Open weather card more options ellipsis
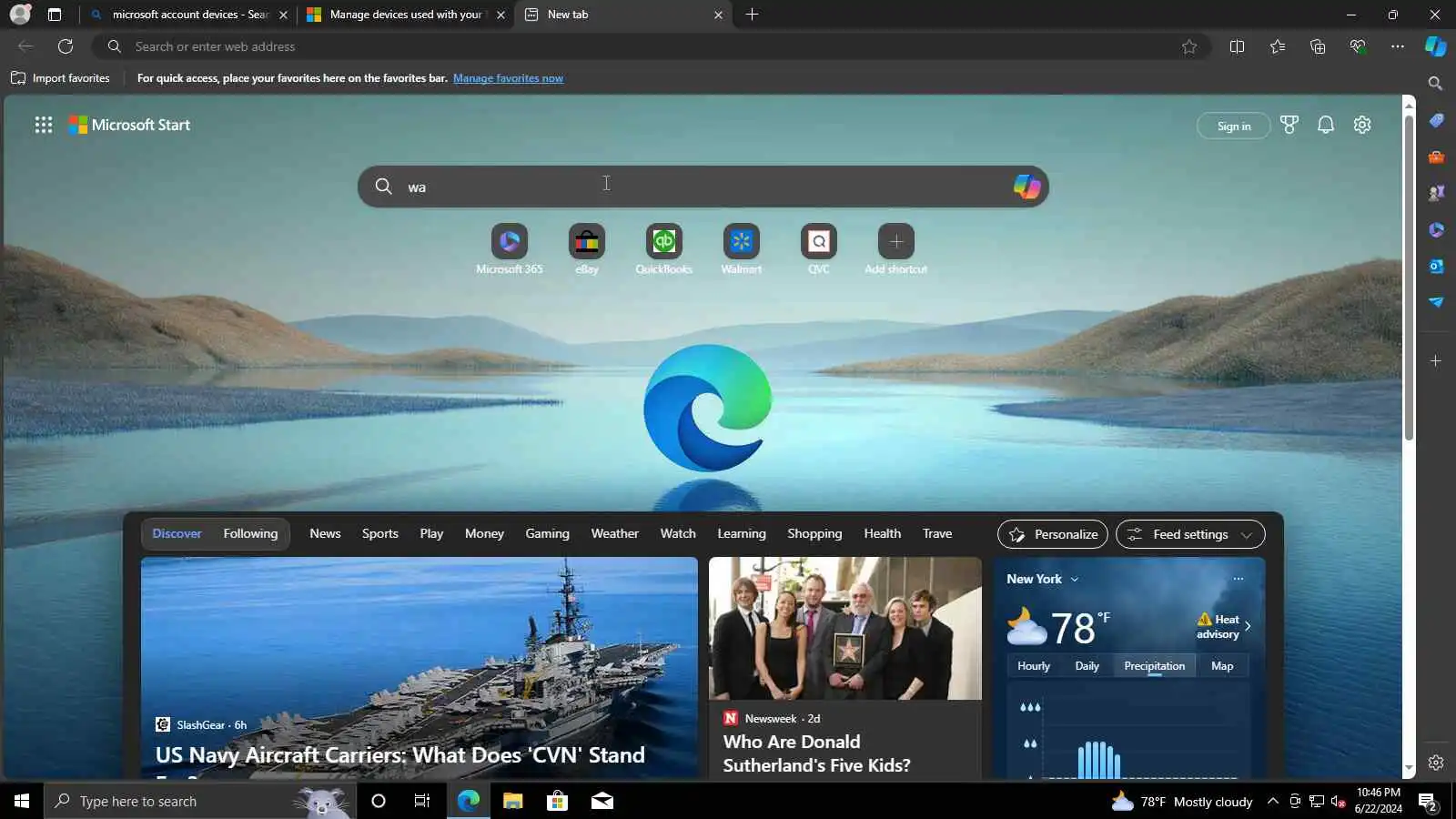 [1238, 579]
